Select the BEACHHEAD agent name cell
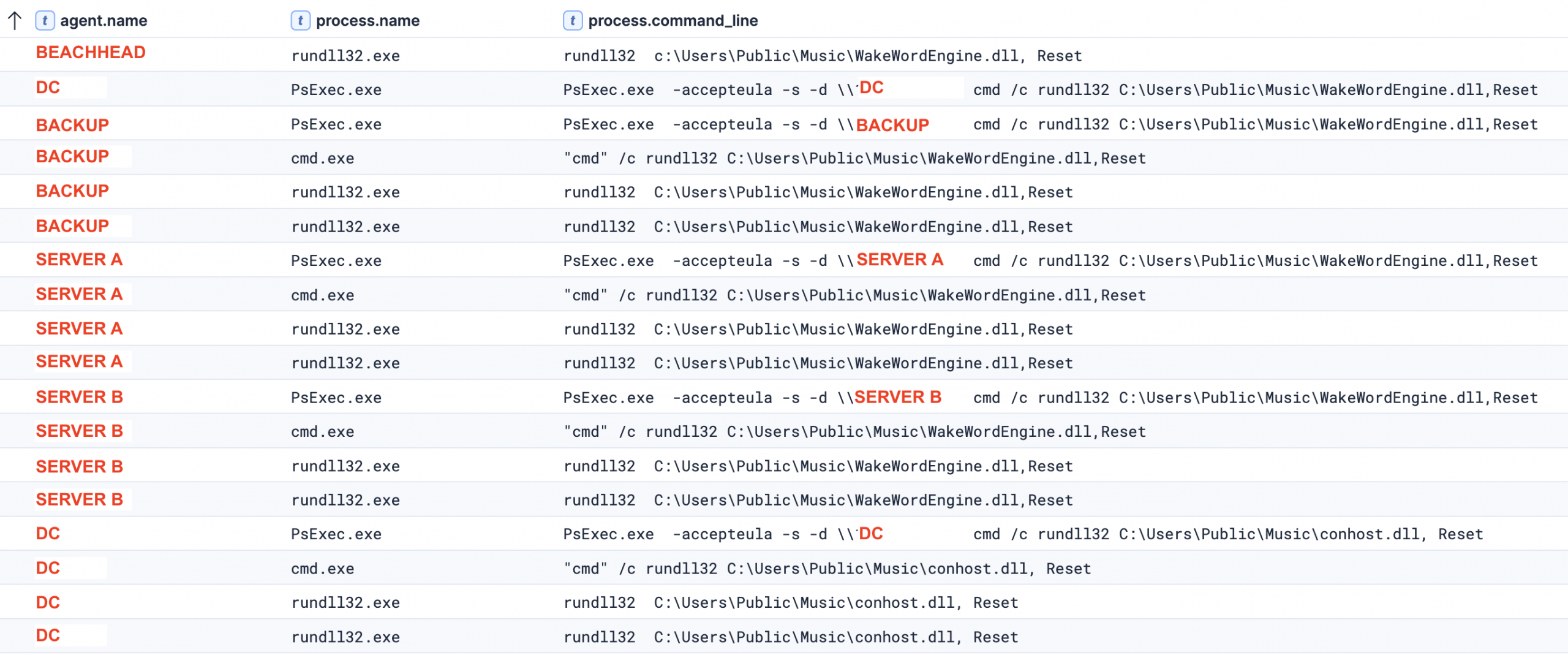This screenshot has height=655, width=1568. coord(91,53)
